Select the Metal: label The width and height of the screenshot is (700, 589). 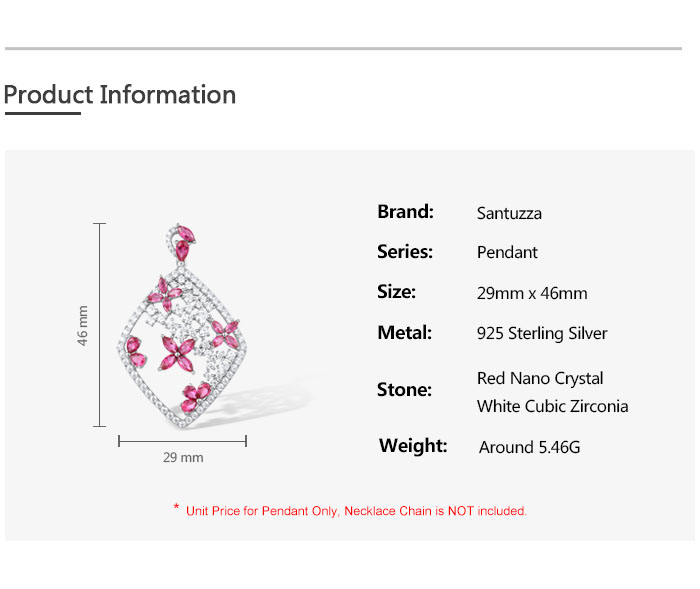[404, 332]
